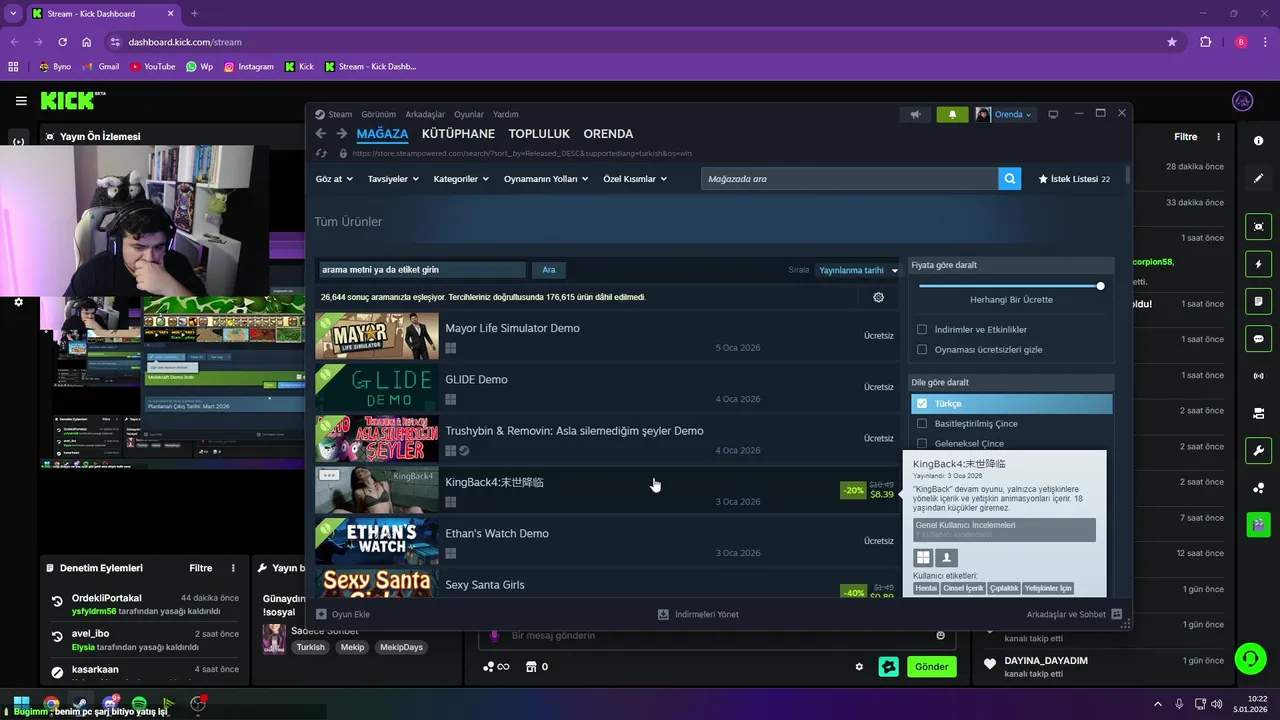
Task: Open Spotify from Windows taskbar
Action: coord(139,704)
